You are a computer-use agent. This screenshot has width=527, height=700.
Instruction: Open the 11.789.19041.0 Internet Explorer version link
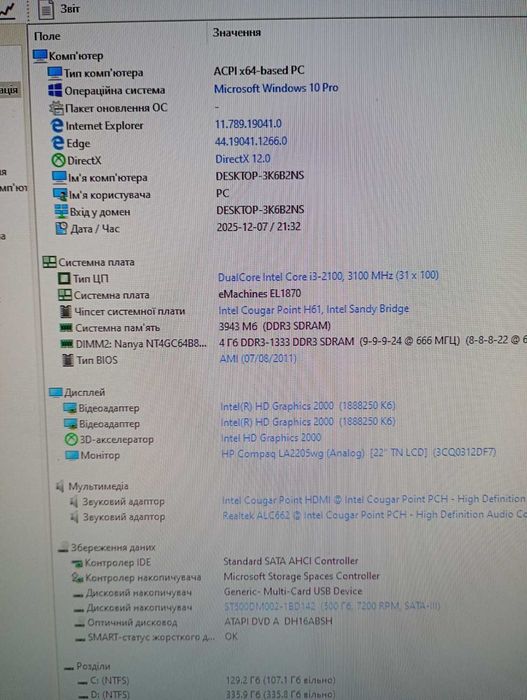coord(248,124)
